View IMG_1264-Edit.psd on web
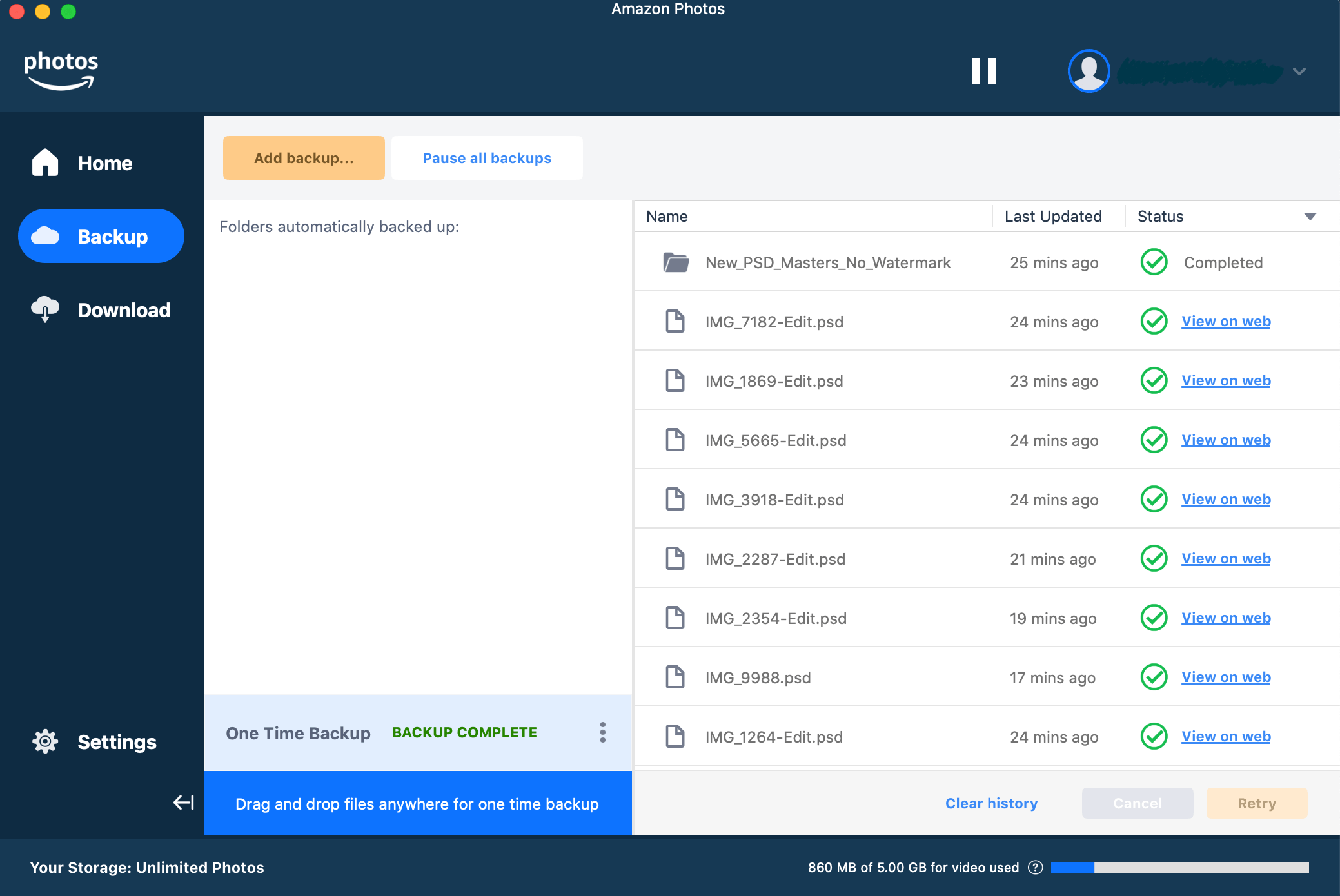 point(1226,736)
